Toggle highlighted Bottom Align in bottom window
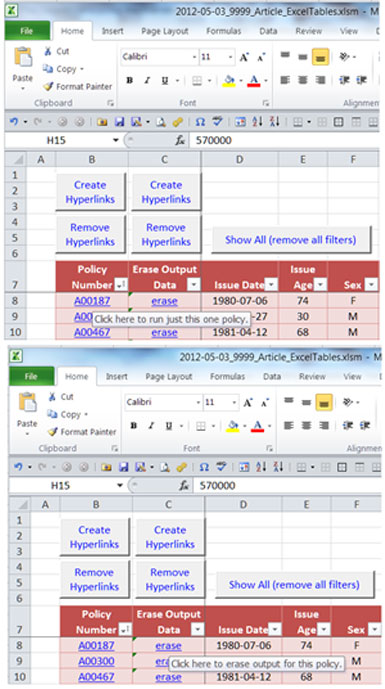The image size is (385, 689). [x=324, y=403]
